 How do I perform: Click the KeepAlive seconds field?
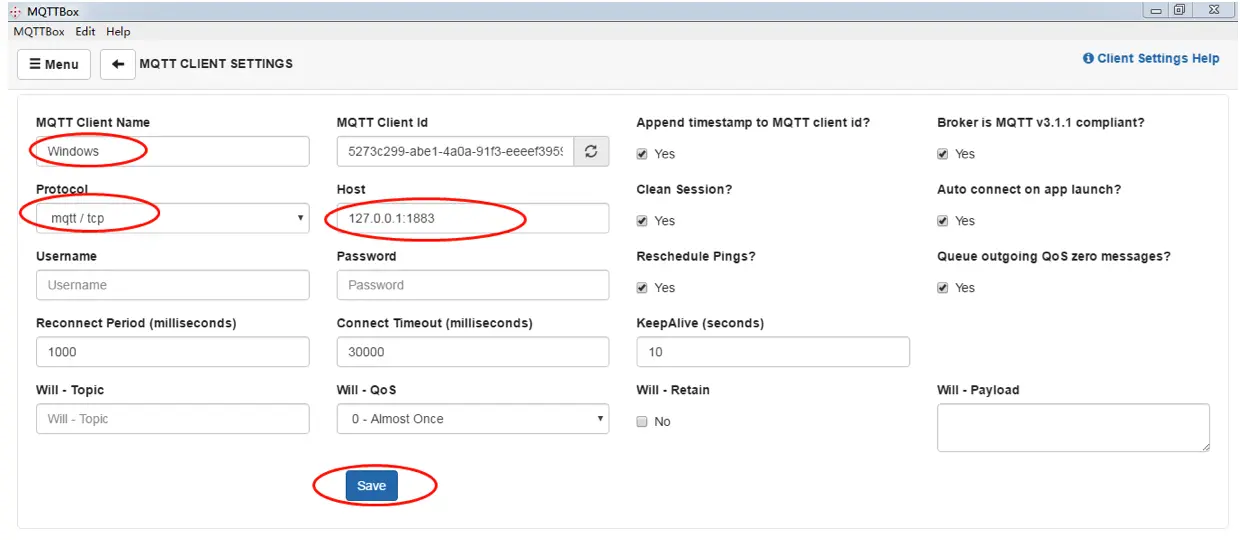[x=773, y=352]
